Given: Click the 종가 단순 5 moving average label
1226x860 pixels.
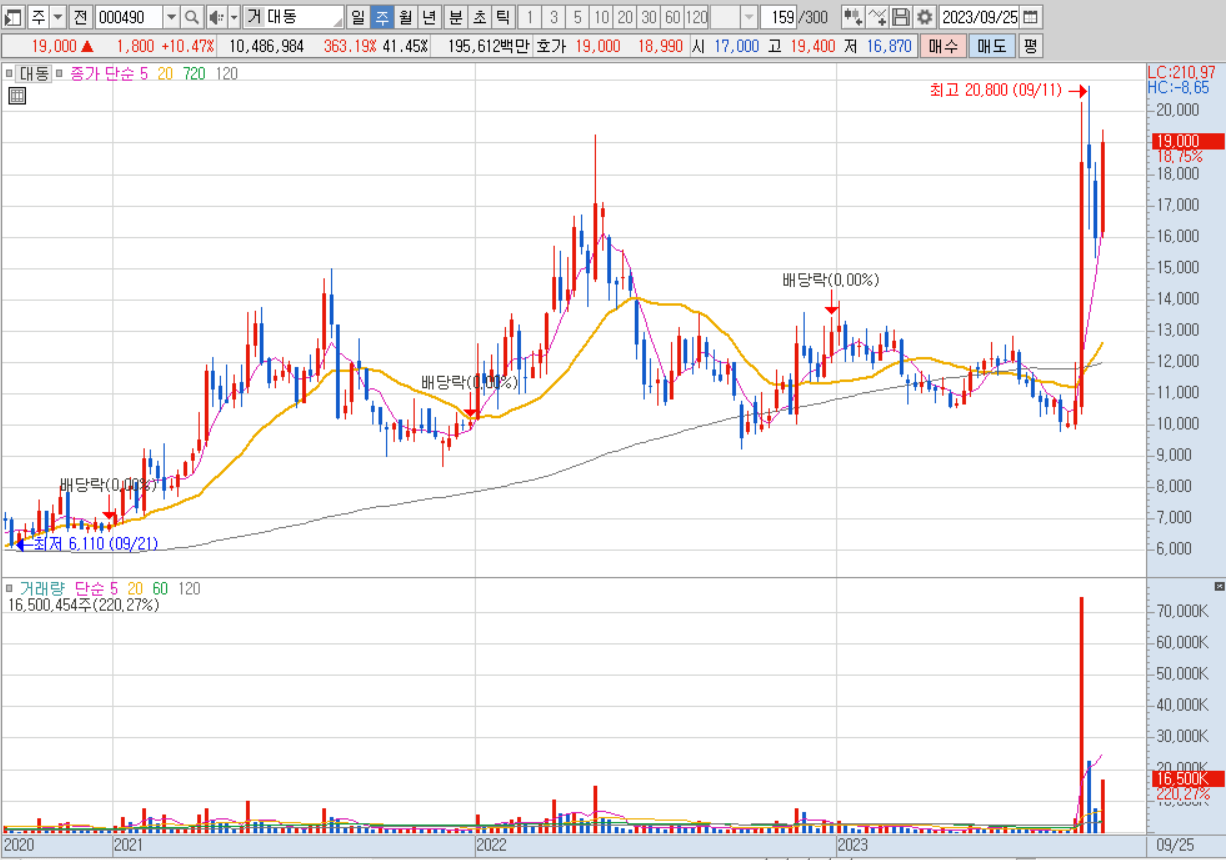Looking at the screenshot, I should click(x=110, y=73).
